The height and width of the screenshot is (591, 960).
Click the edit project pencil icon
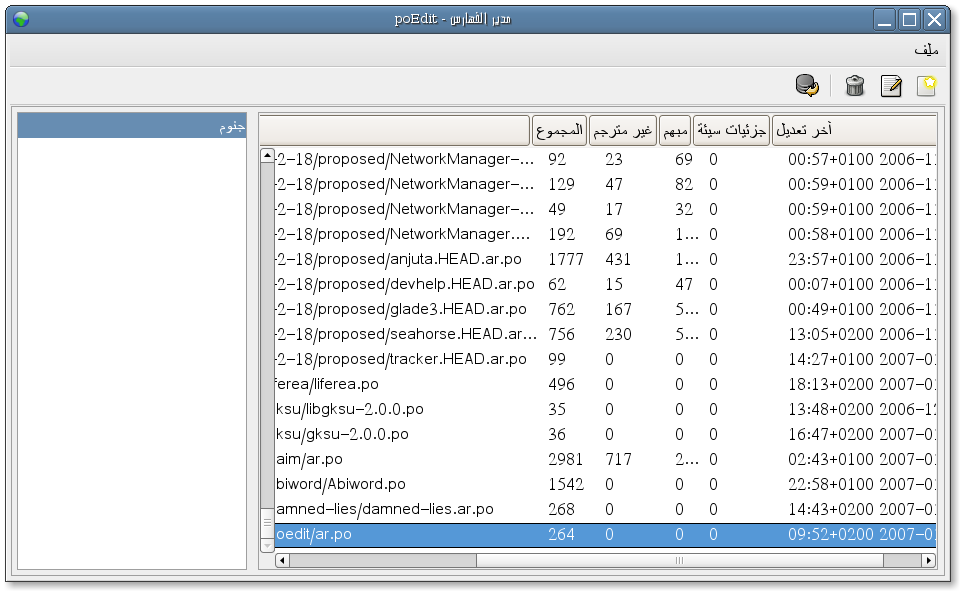coord(890,86)
